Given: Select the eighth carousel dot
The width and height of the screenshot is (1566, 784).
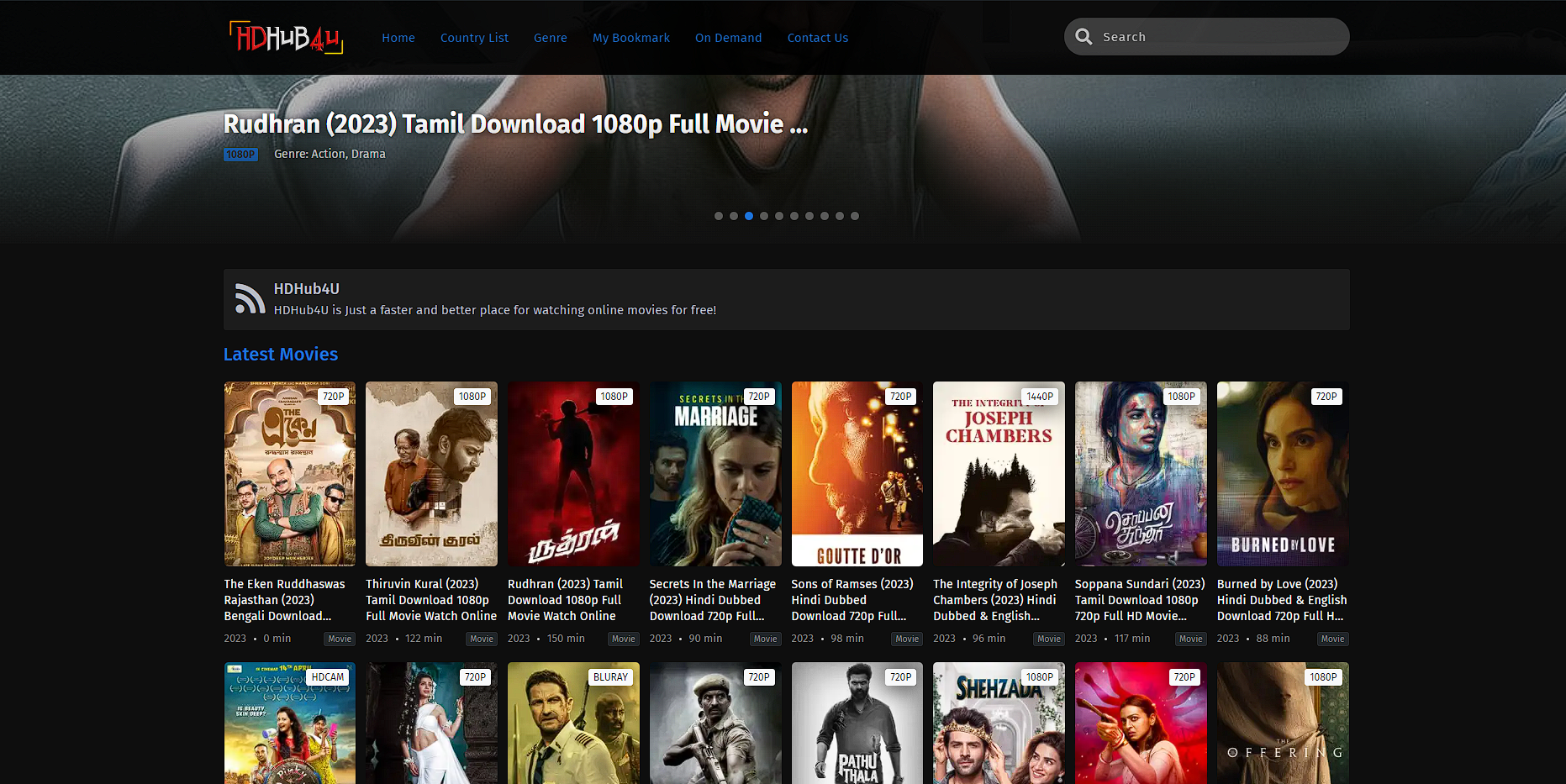Looking at the screenshot, I should coord(825,216).
